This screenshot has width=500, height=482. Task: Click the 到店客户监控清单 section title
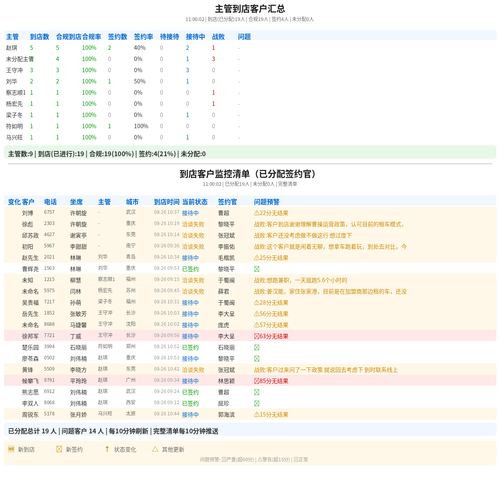(247, 174)
